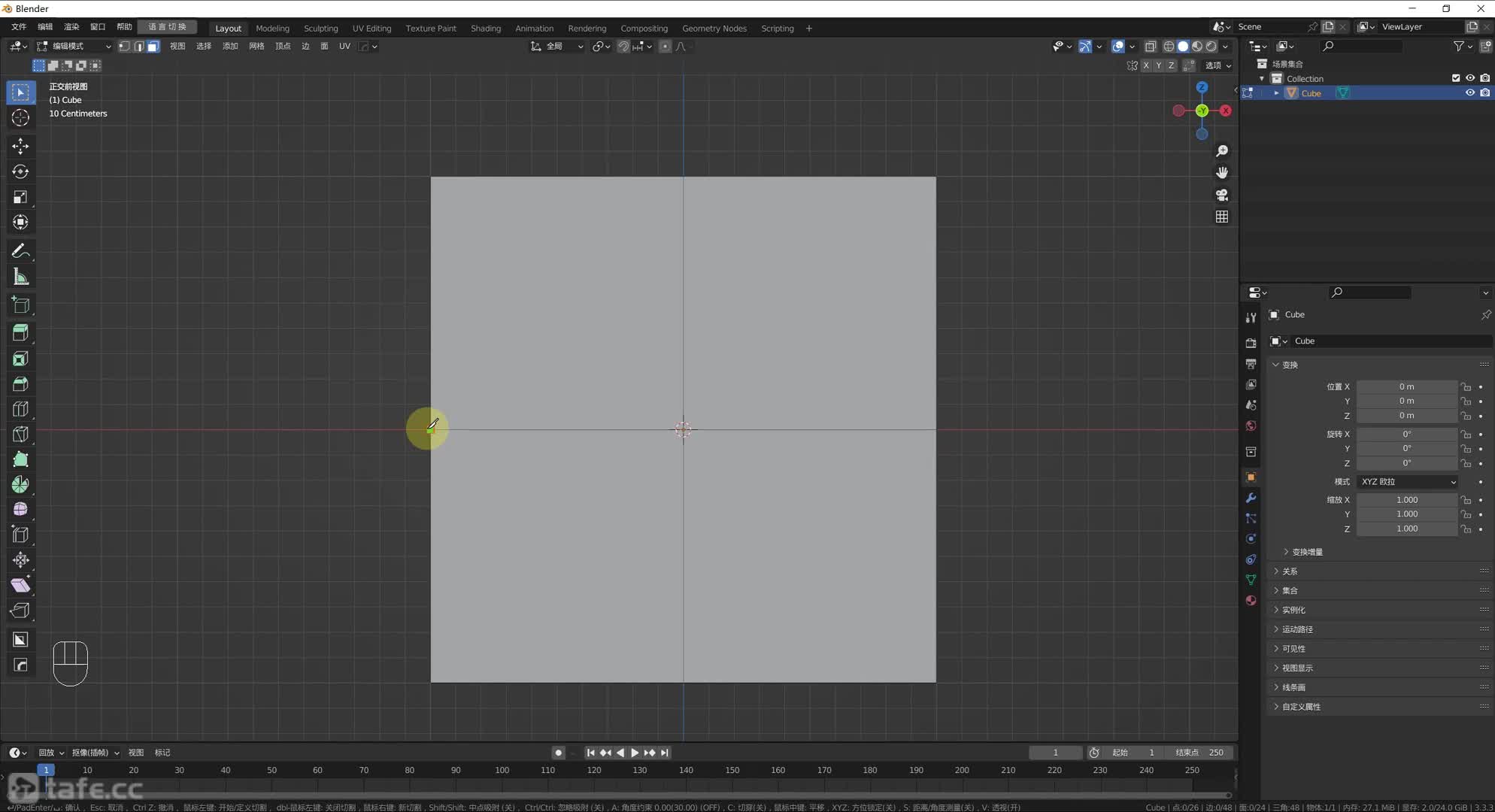Switch to the UV Editing workspace tab
1495x812 pixels.
(371, 29)
